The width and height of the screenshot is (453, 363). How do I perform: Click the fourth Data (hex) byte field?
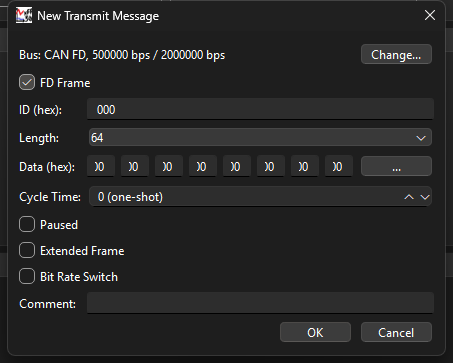click(203, 166)
